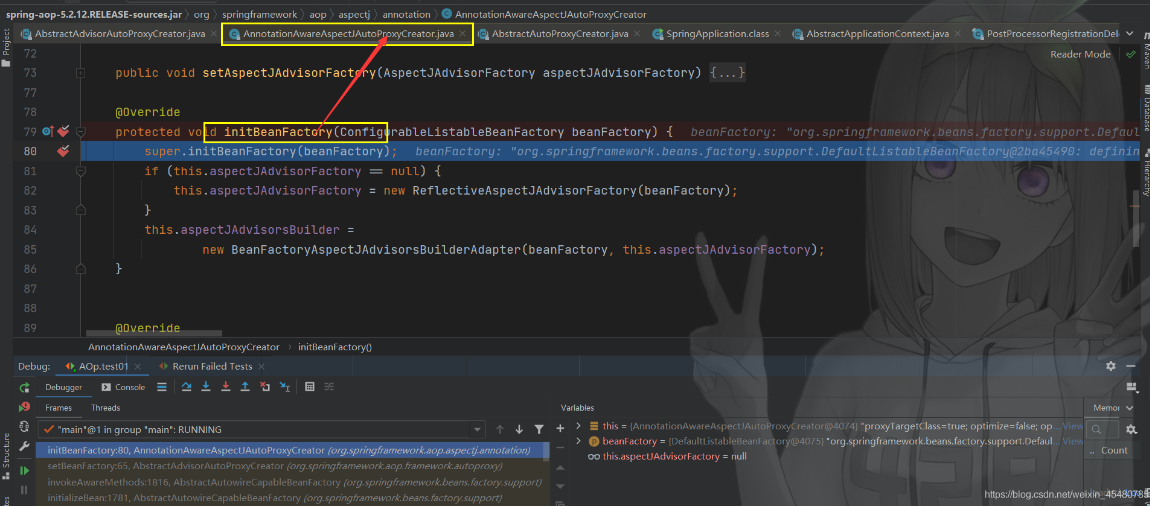Click the red Force Step Into icon
The width and height of the screenshot is (1150, 506).
click(x=226, y=387)
